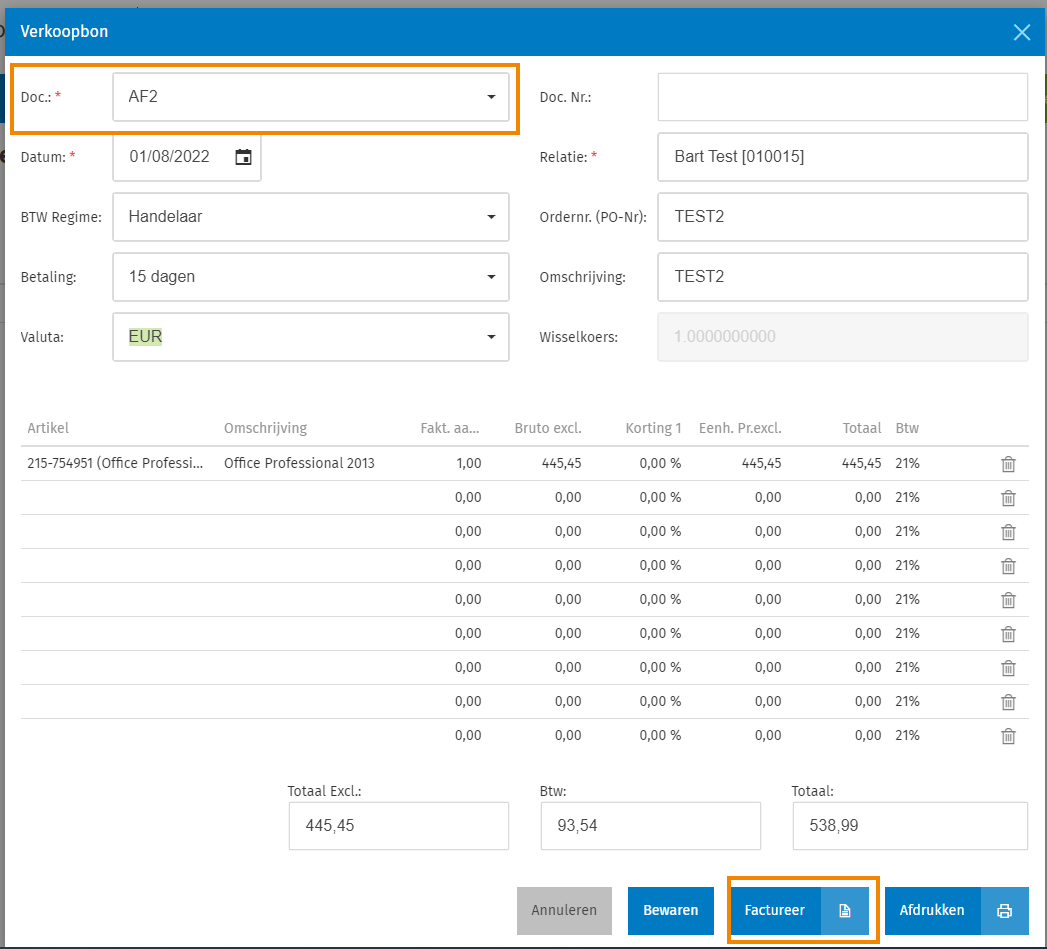Open the Doc. dropdown showing AF2
The width and height of the screenshot is (1047, 949).
(310, 97)
